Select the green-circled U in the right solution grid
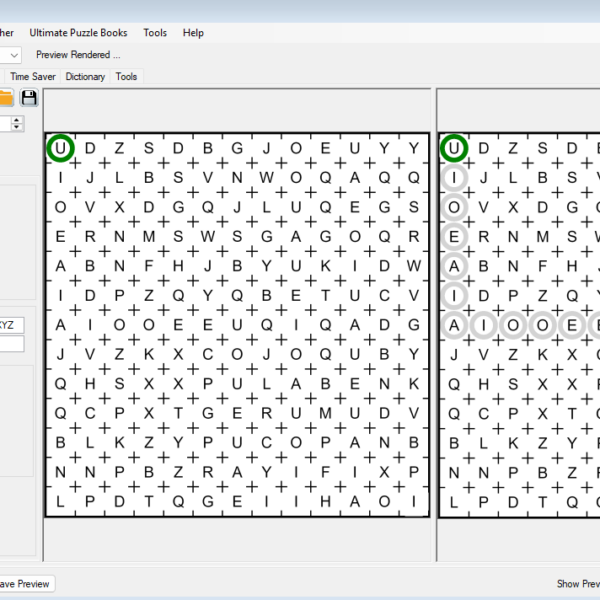The image size is (600, 600). [x=454, y=148]
